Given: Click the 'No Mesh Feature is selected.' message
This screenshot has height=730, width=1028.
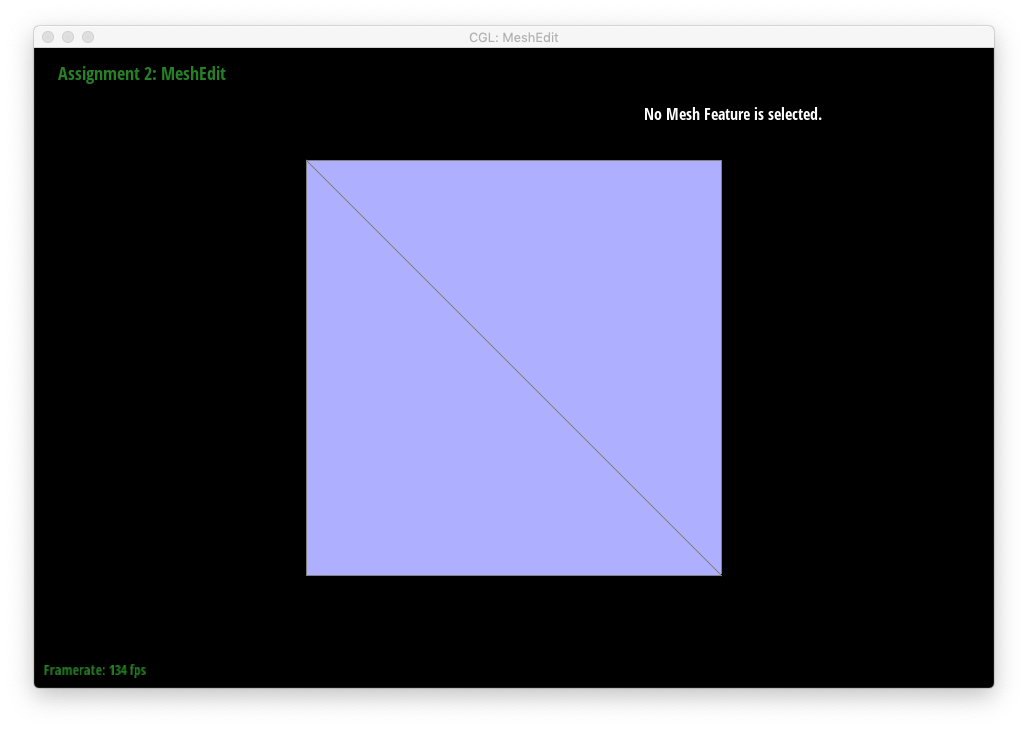Looking at the screenshot, I should pos(732,114).
